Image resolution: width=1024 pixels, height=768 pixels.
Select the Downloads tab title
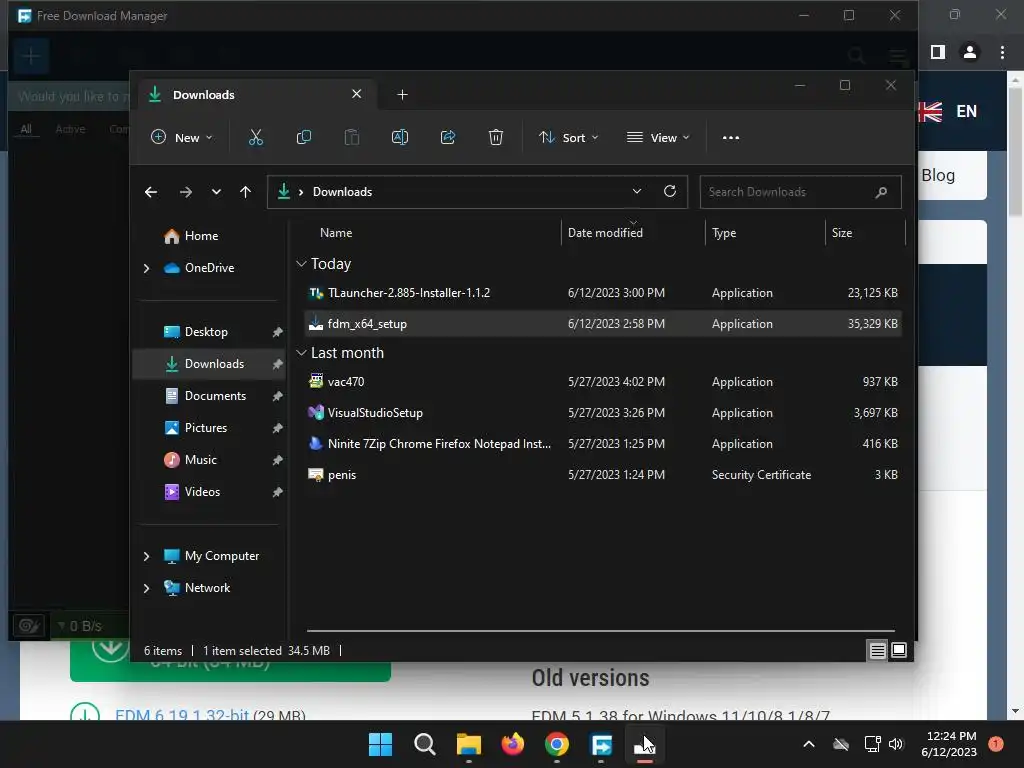coord(204,95)
